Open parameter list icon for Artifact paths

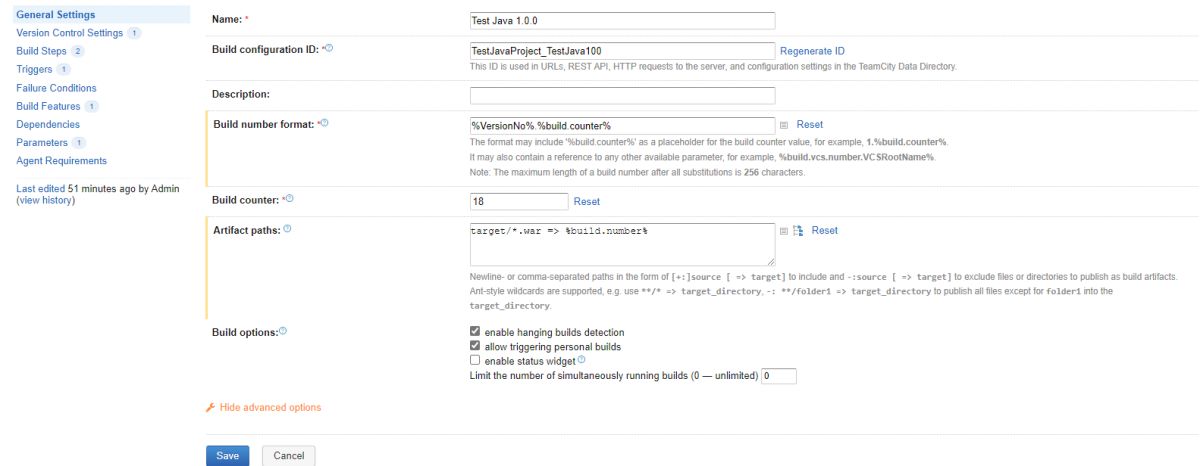pos(784,231)
